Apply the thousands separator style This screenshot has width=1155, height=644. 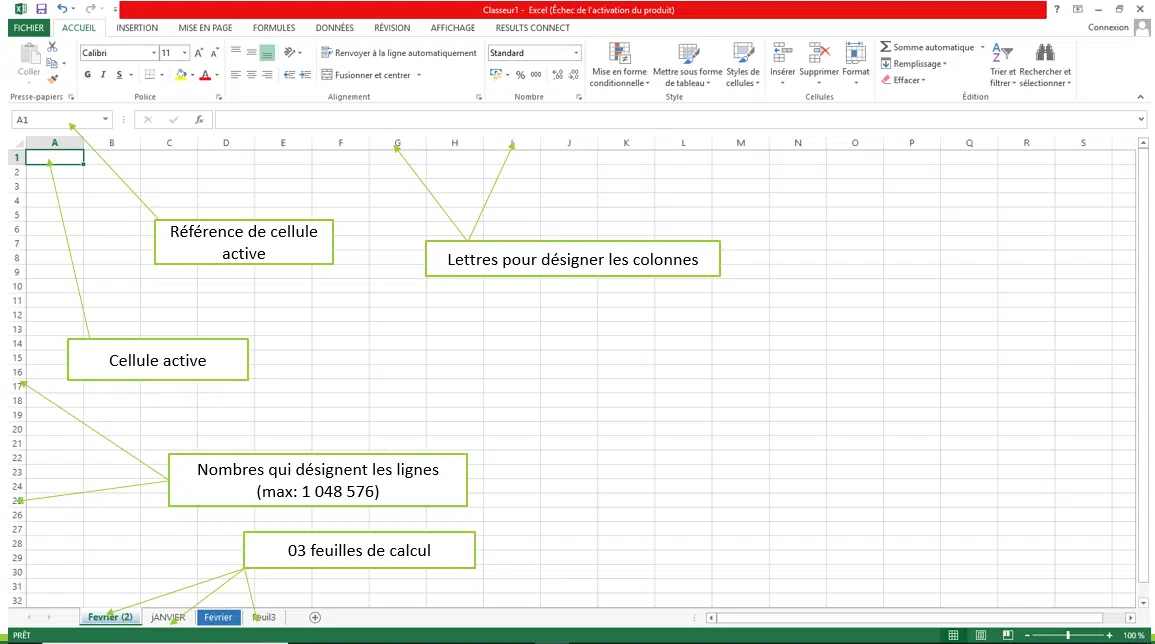click(536, 74)
